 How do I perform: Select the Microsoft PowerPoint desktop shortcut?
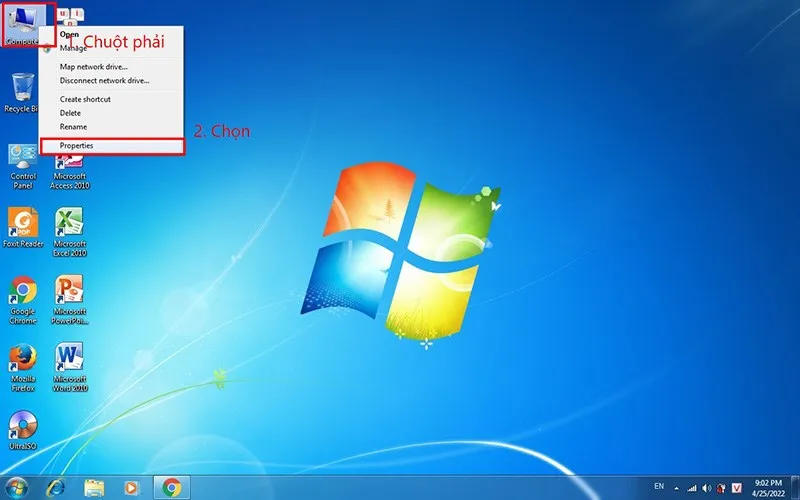click(70, 296)
